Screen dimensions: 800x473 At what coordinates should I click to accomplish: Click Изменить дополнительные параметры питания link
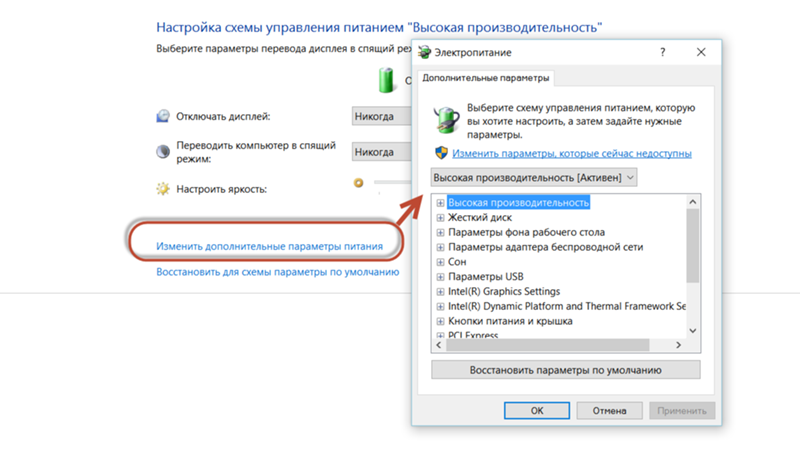[269, 246]
